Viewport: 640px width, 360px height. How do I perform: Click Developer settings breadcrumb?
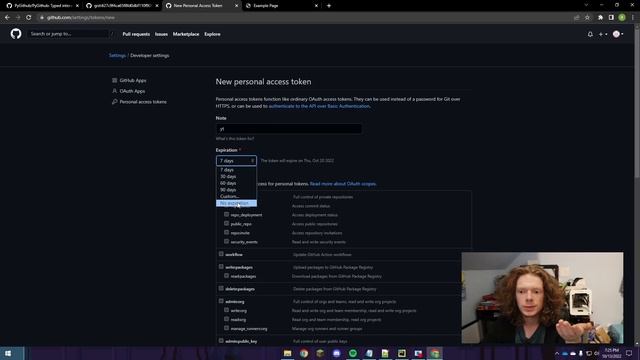pos(149,56)
